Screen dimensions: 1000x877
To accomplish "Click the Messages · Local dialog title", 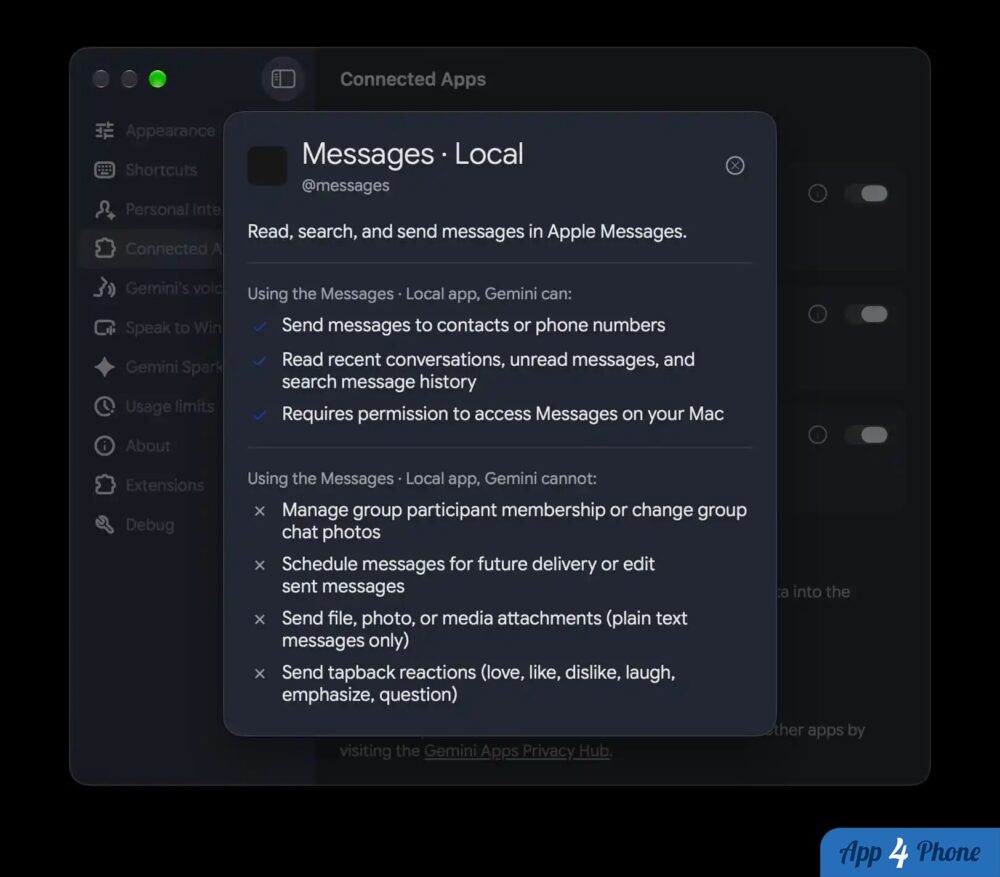I will point(412,154).
